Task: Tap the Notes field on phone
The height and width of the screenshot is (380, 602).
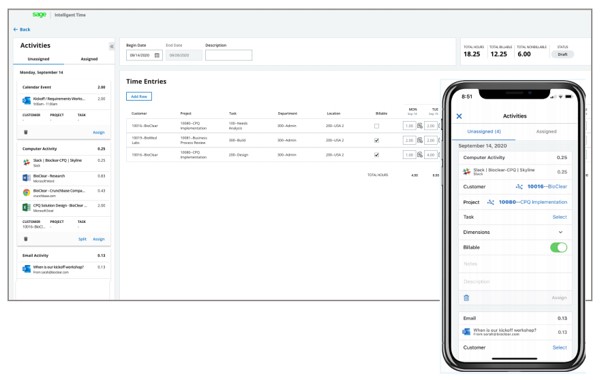Action: point(515,264)
